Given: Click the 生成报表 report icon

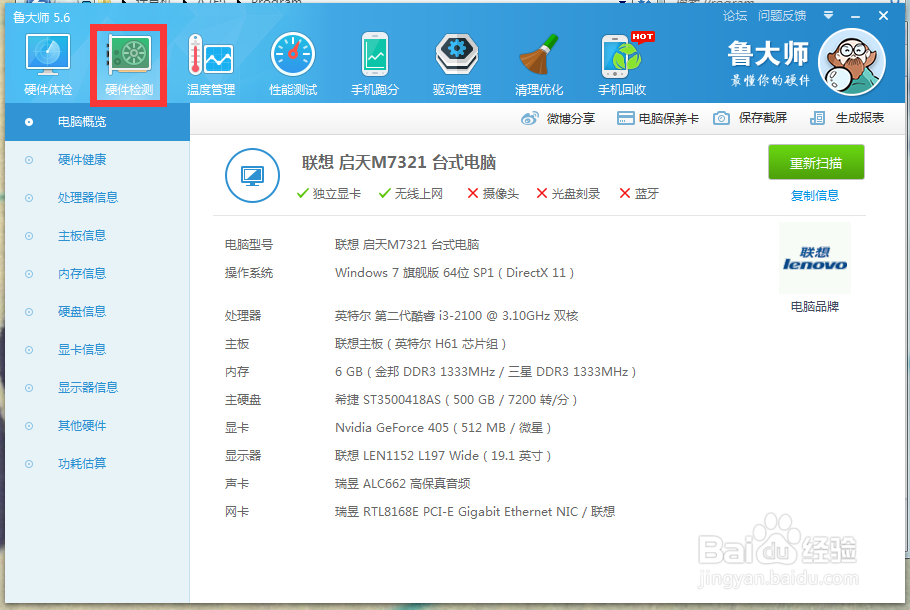Looking at the screenshot, I should tap(817, 118).
